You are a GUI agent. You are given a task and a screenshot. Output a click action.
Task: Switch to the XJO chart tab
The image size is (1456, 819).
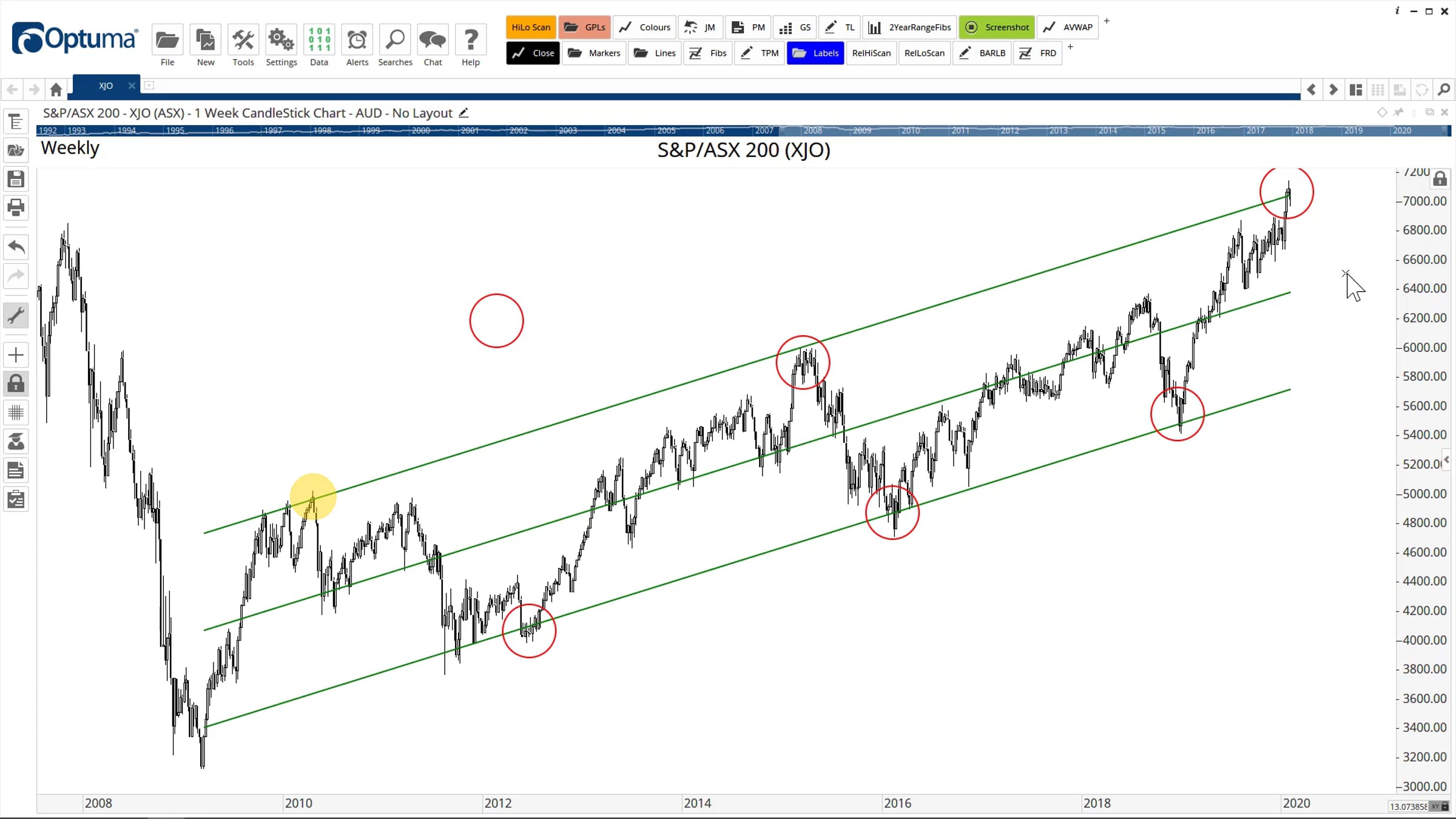coord(106,86)
